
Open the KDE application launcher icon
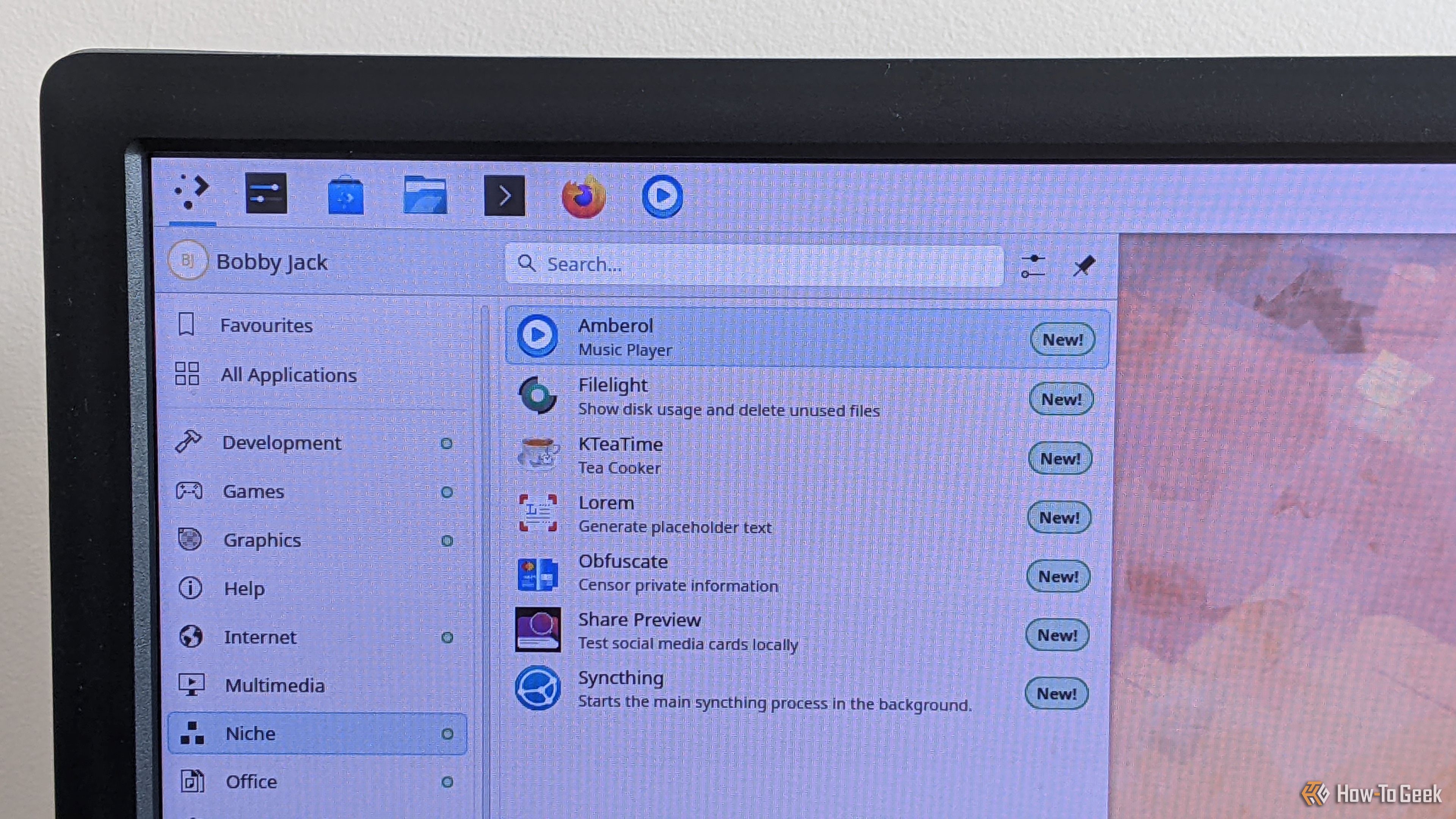(192, 192)
